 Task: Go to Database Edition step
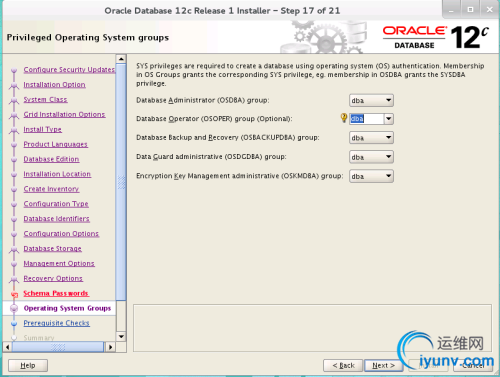click(51, 159)
